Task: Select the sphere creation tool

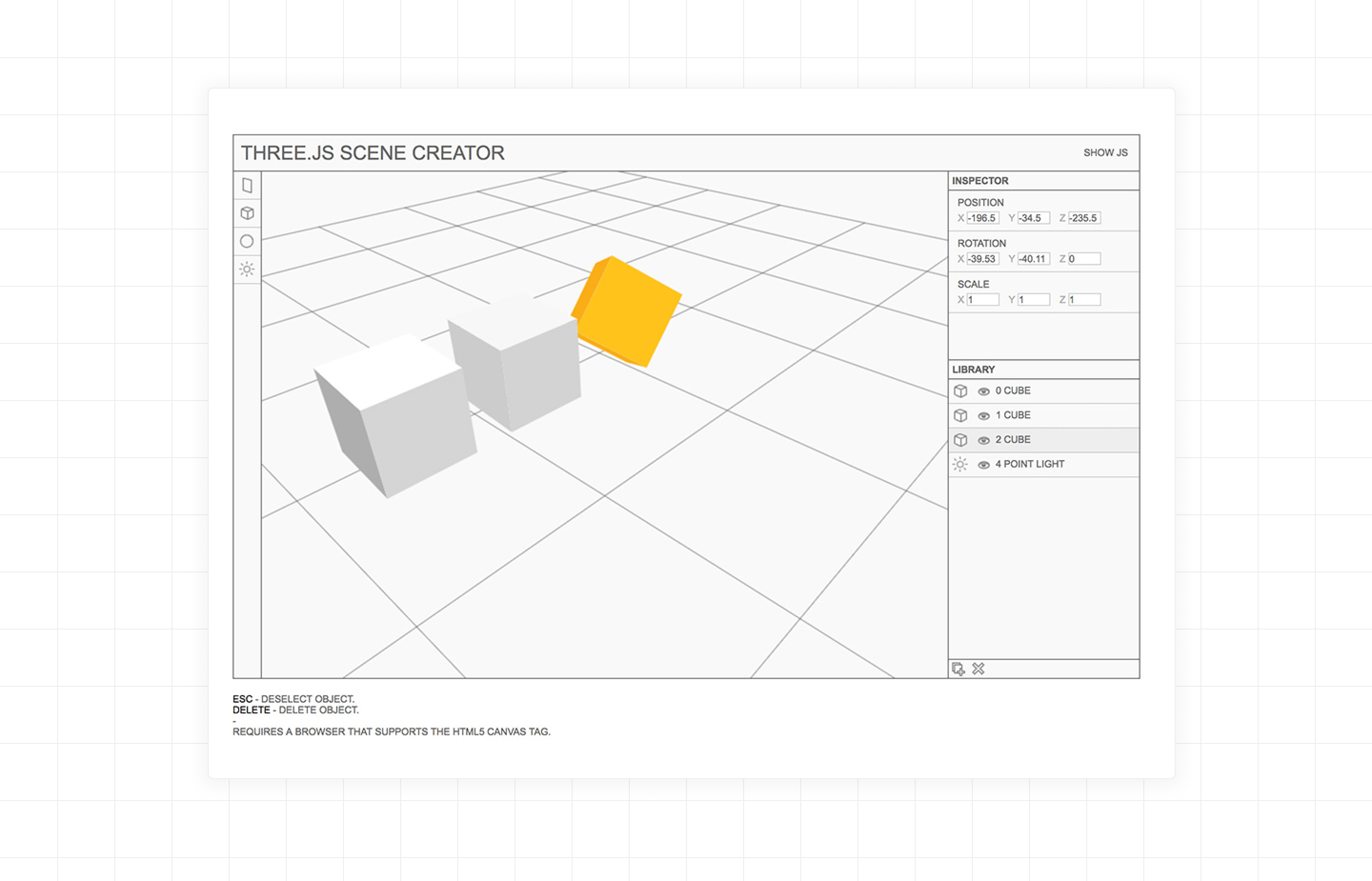Action: (247, 241)
